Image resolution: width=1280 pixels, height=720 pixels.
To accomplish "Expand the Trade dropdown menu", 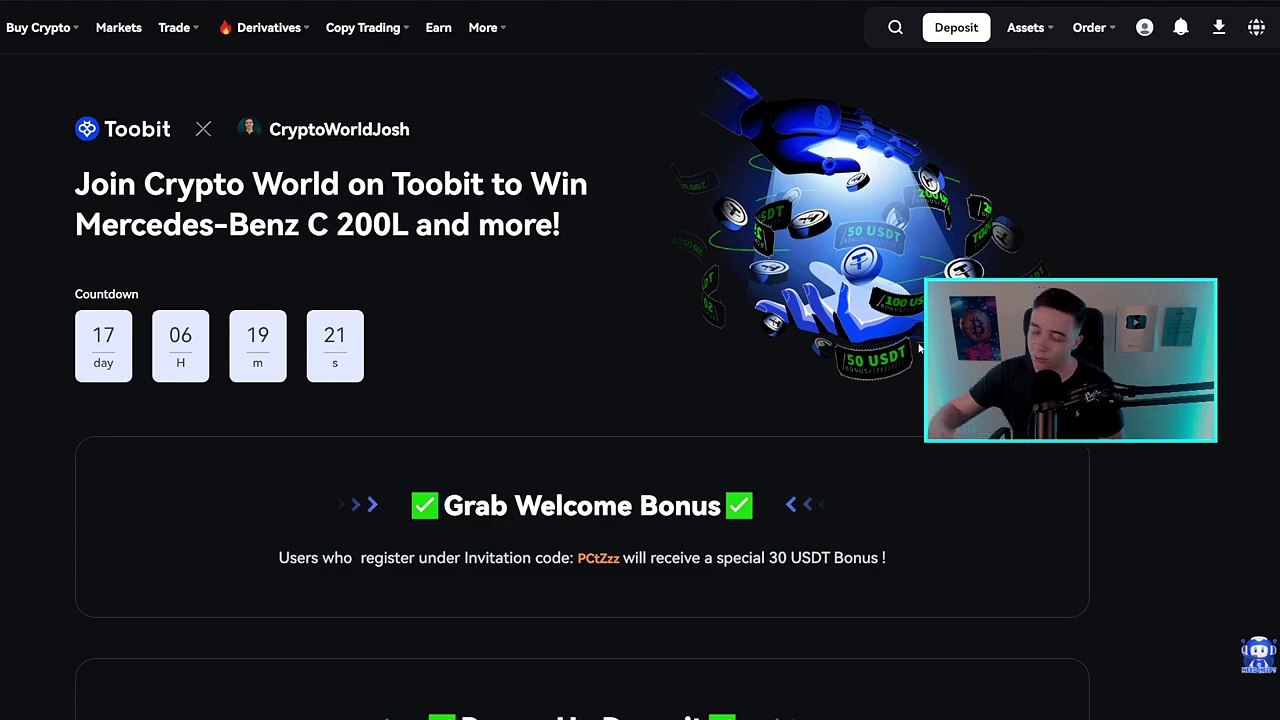I will pos(178,28).
